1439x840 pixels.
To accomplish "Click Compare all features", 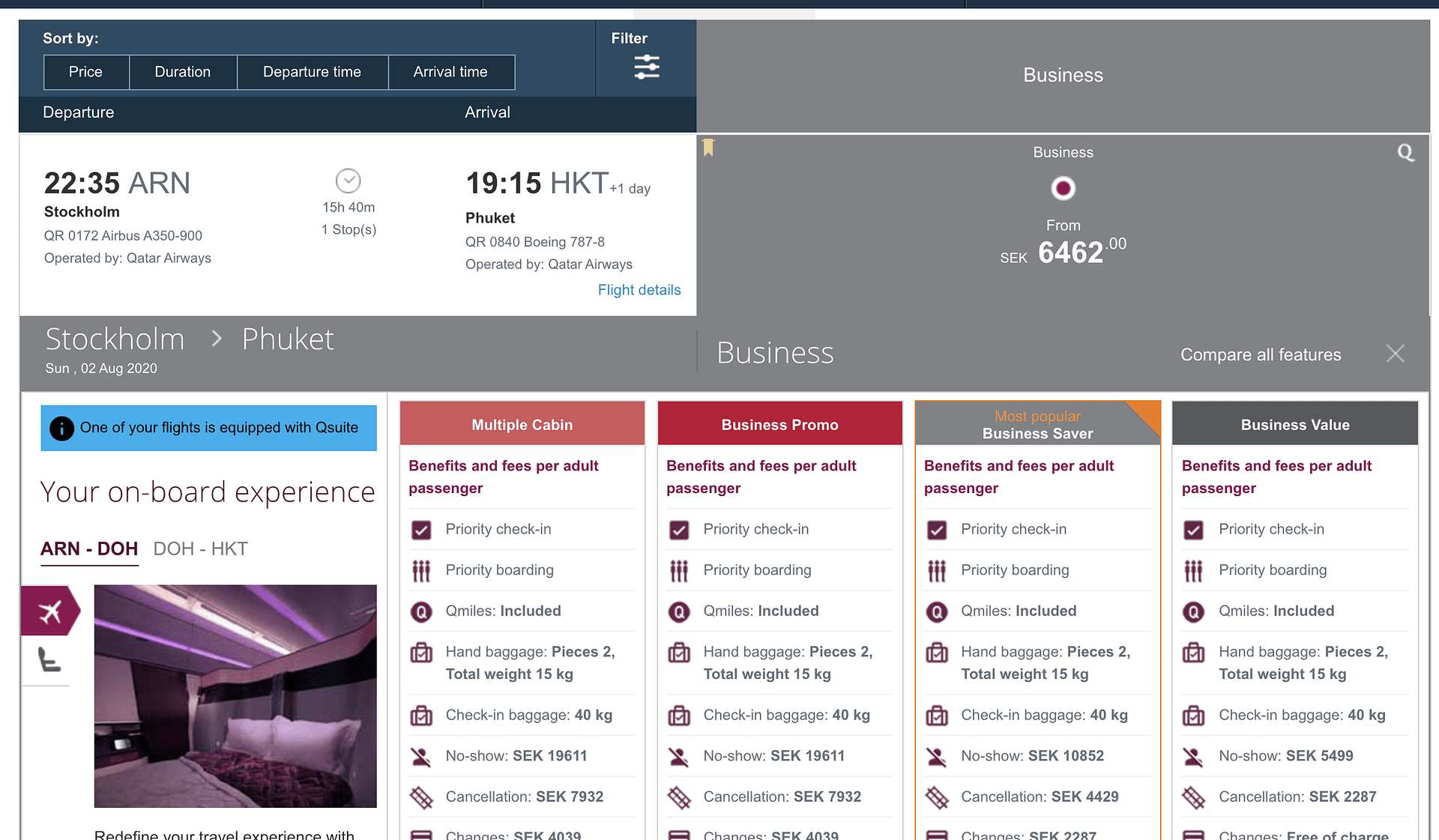I will click(1261, 354).
